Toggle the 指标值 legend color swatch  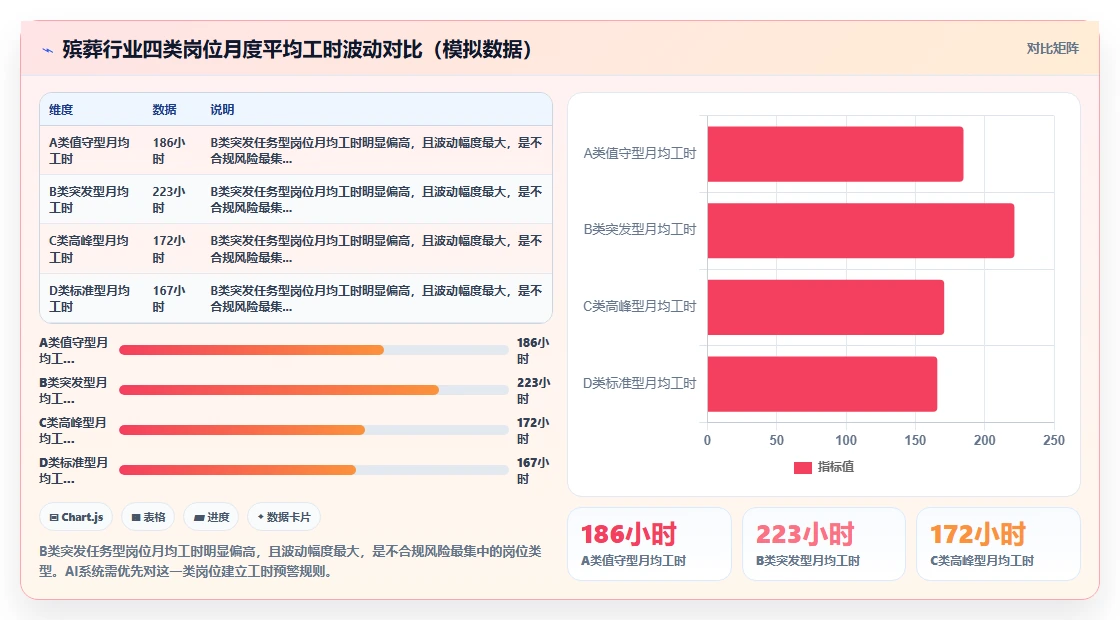tap(803, 467)
